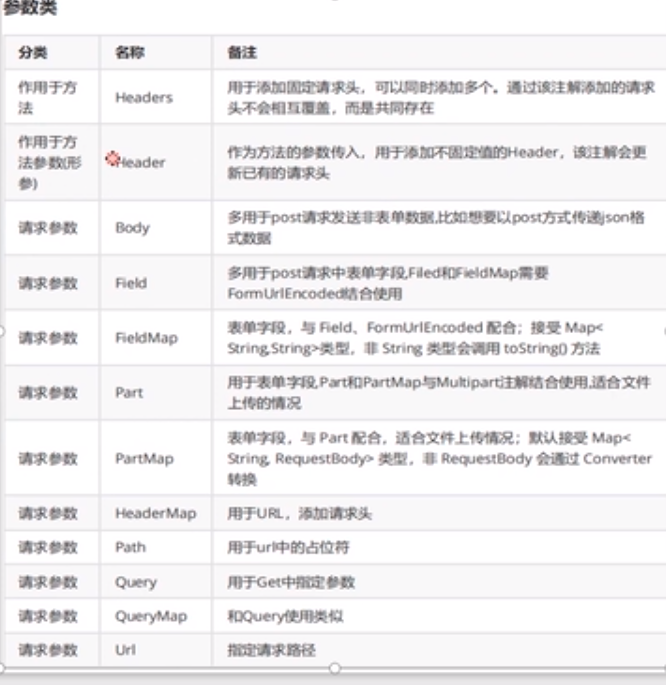Click the PartMap description mentioning Converter
The width and height of the screenshot is (666, 685).
(439, 458)
